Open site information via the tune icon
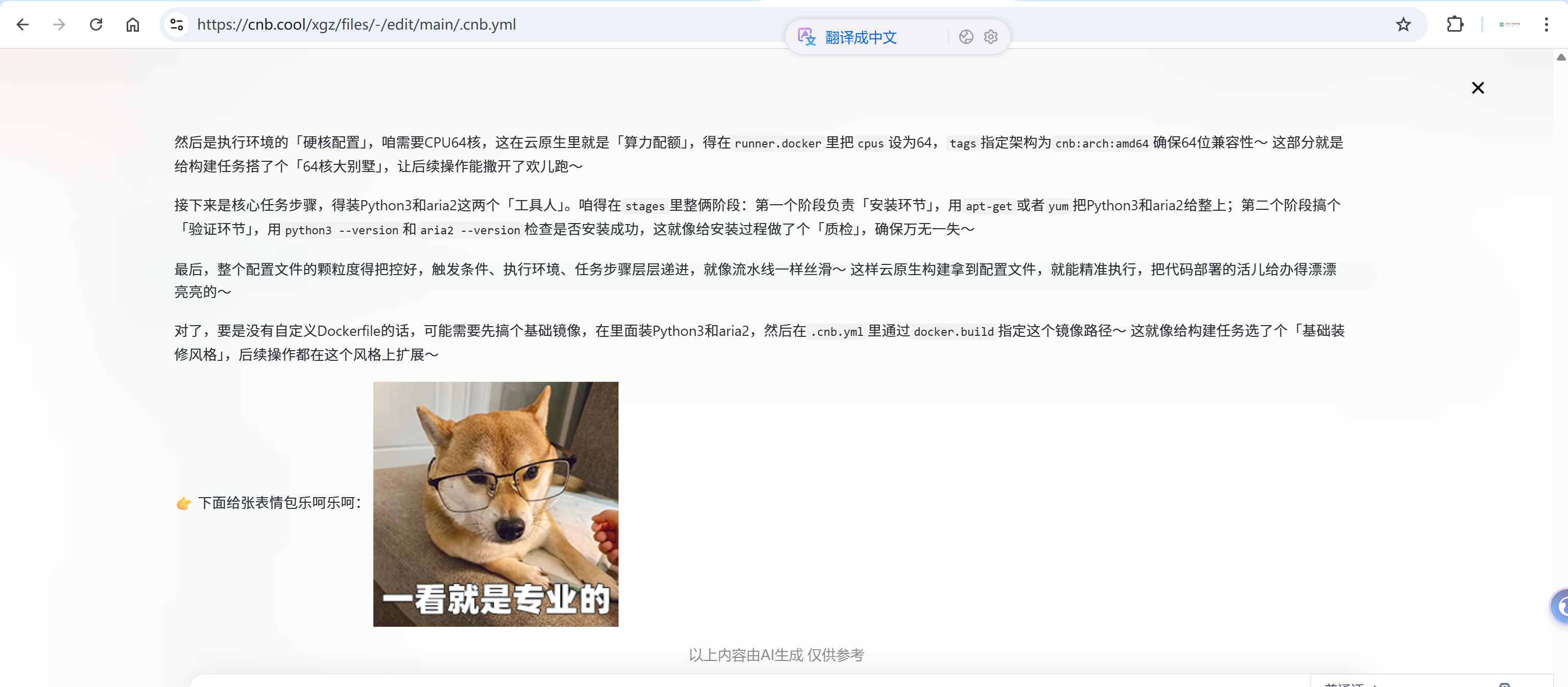Screen dimensions: 1568x687 (177, 24)
